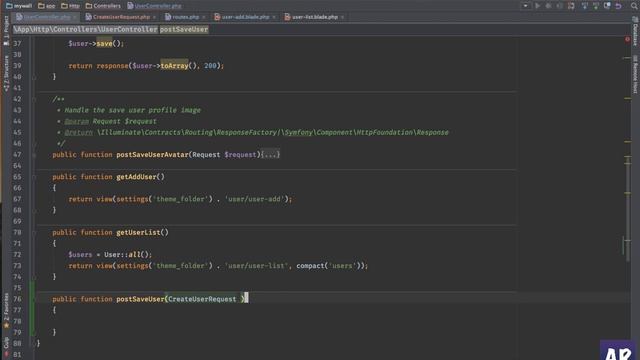
Task: Open the run configuration dropdown
Action: click(526, 6)
